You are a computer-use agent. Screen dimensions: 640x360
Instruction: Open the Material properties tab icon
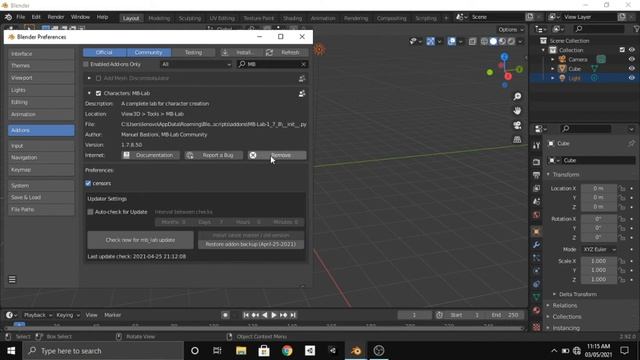coord(536,310)
